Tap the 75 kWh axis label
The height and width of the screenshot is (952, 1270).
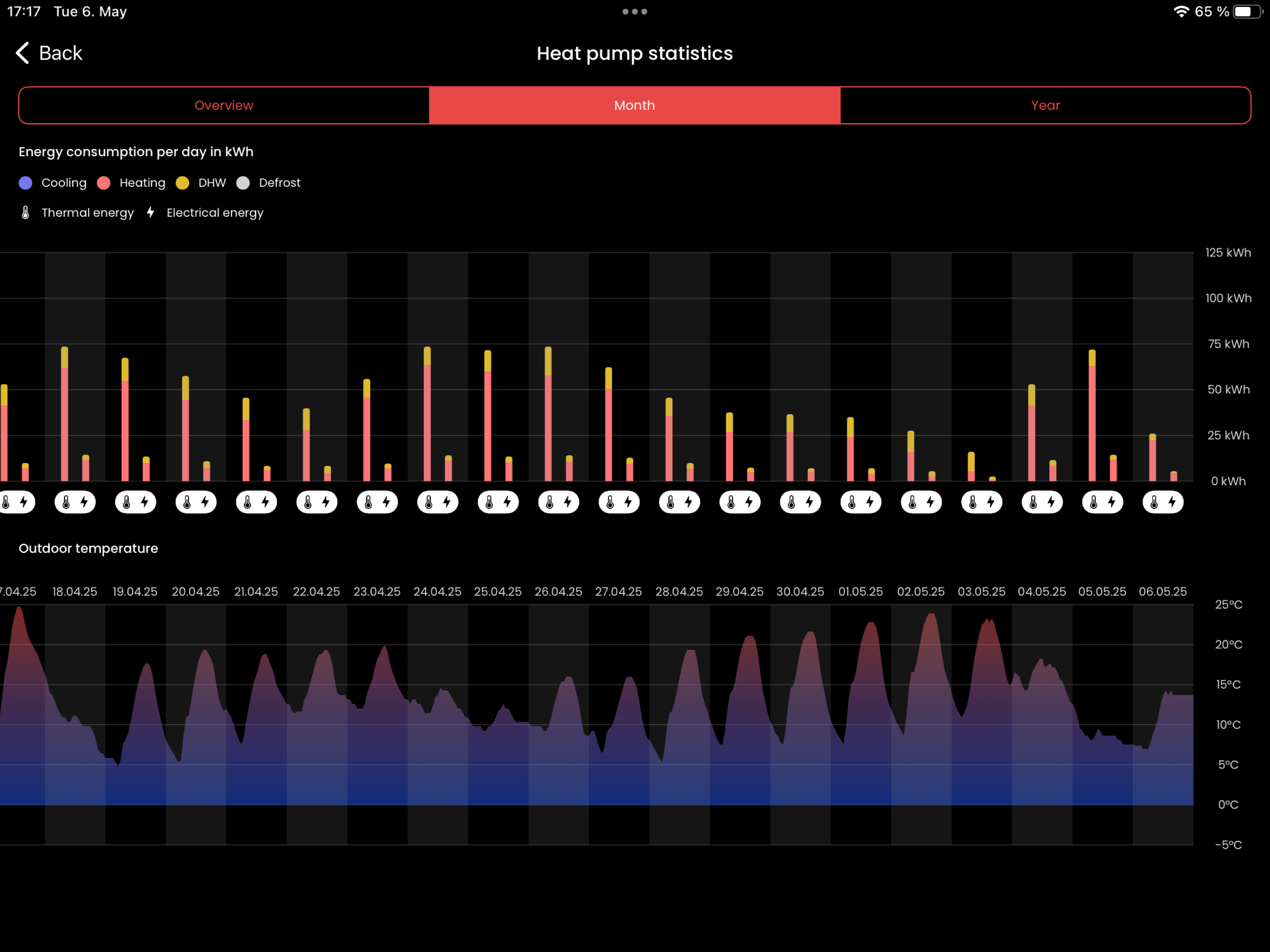point(1228,344)
